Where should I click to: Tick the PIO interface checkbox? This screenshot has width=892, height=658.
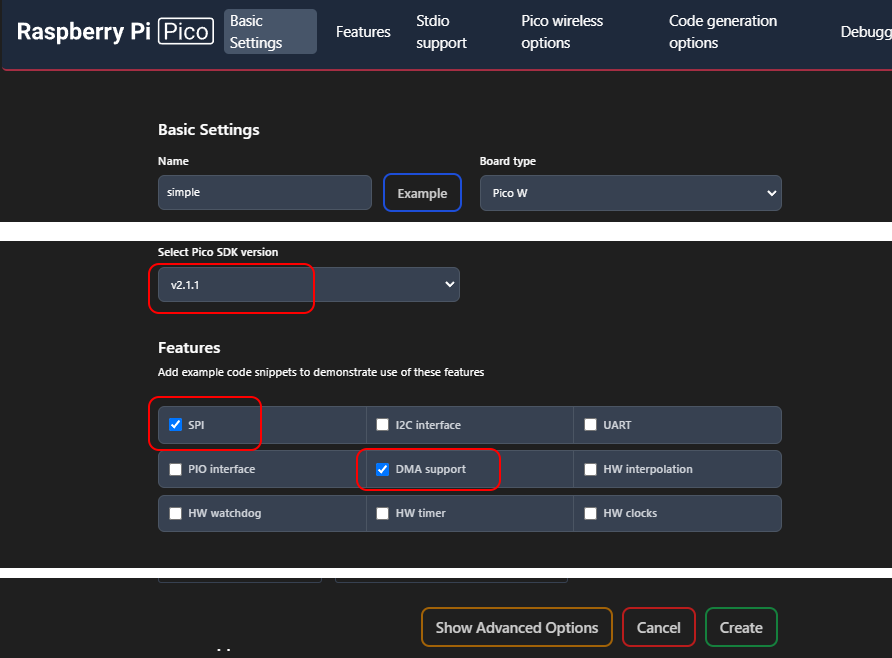point(175,469)
